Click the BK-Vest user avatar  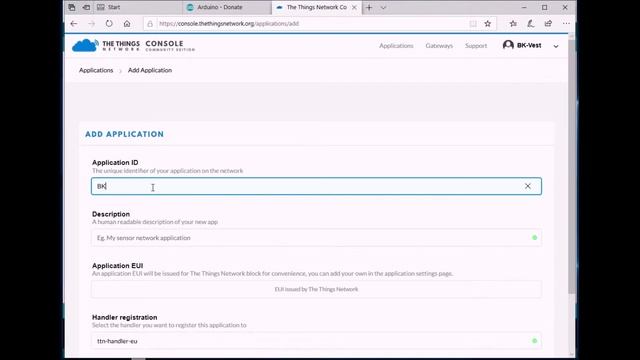[508, 45]
